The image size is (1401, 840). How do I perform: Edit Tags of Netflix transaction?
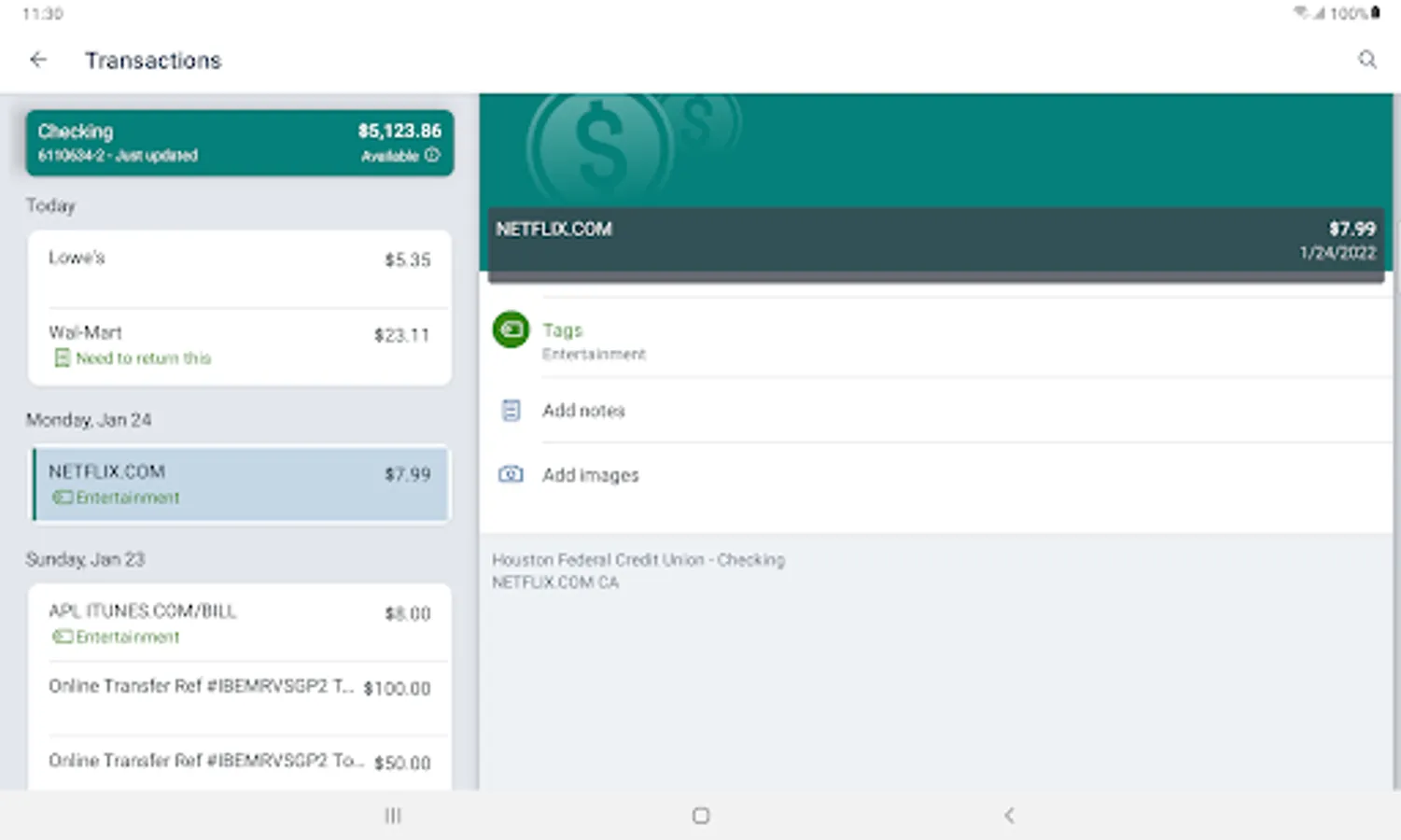[936, 340]
